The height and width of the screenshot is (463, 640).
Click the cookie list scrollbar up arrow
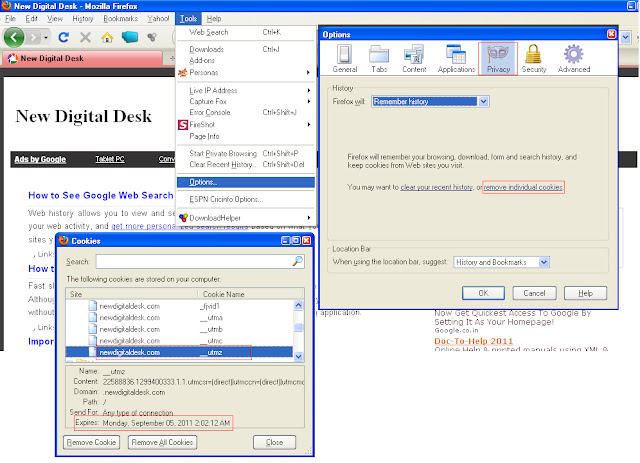tap(298, 305)
